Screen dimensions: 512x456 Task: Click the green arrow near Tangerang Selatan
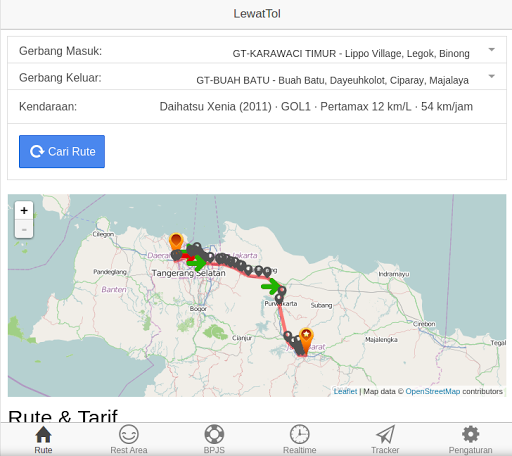click(x=197, y=263)
